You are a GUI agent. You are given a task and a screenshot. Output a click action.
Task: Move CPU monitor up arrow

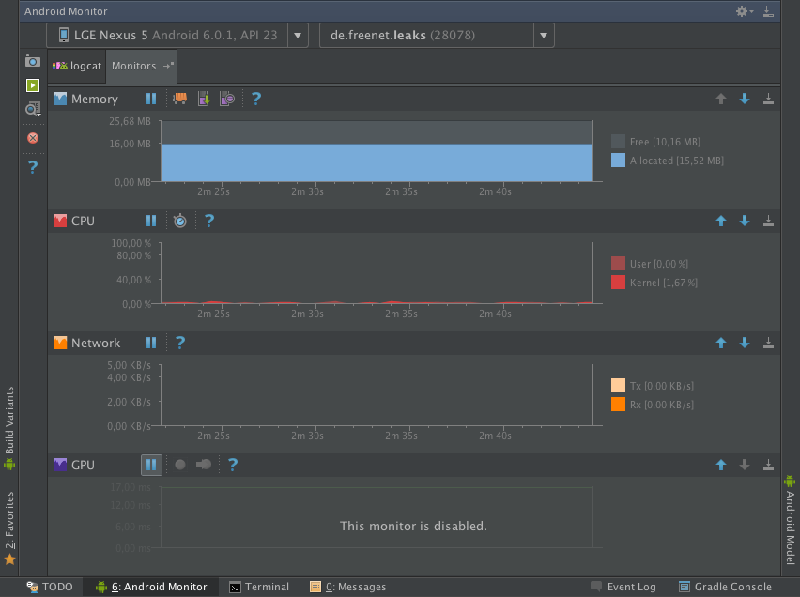pos(721,220)
